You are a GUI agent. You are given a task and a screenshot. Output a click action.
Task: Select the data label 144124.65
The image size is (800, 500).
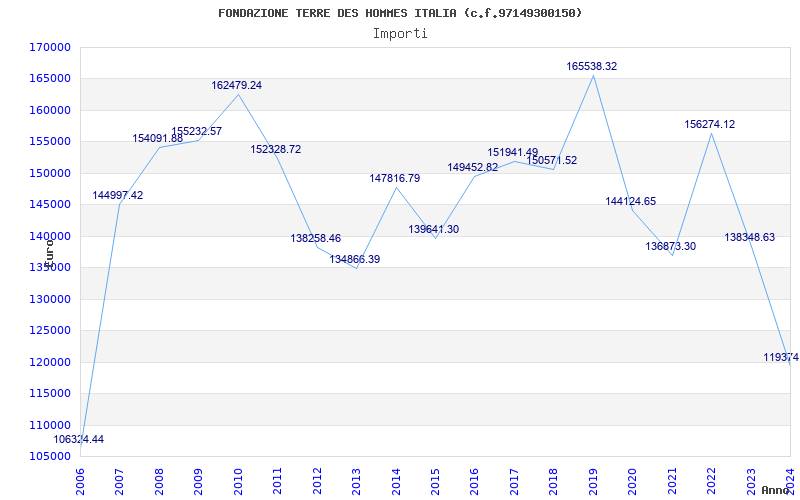[631, 202]
